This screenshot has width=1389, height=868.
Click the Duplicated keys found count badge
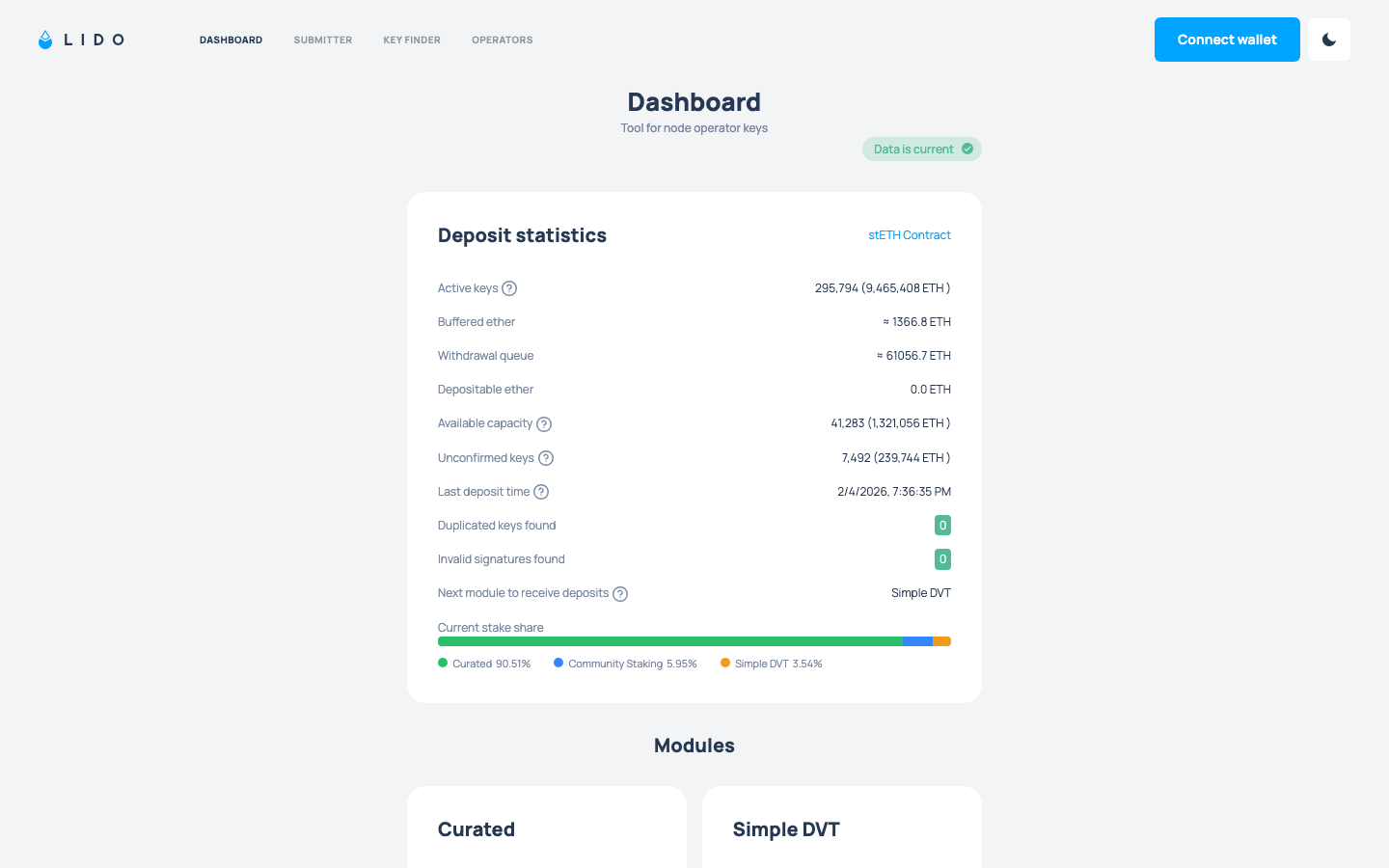942,526
